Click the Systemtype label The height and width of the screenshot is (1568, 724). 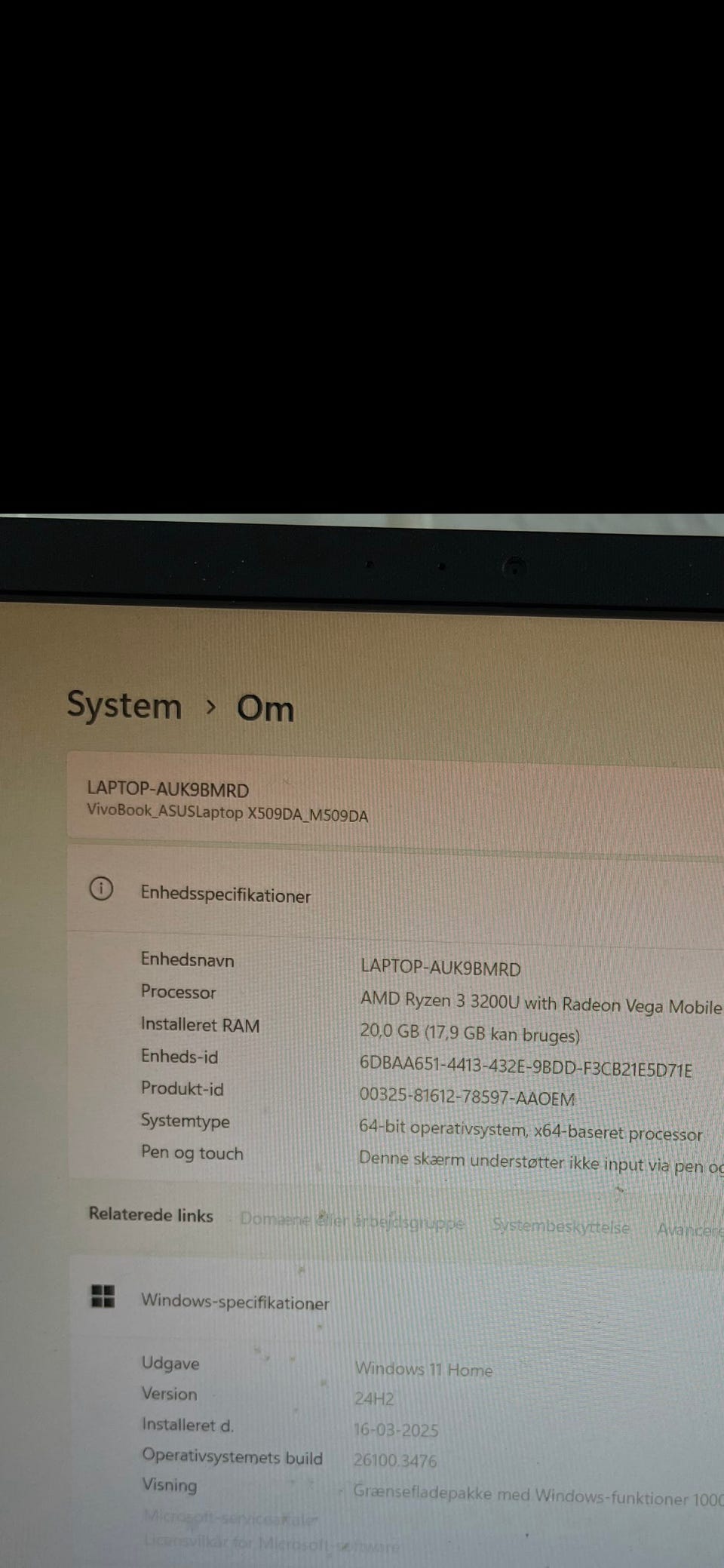(186, 1121)
